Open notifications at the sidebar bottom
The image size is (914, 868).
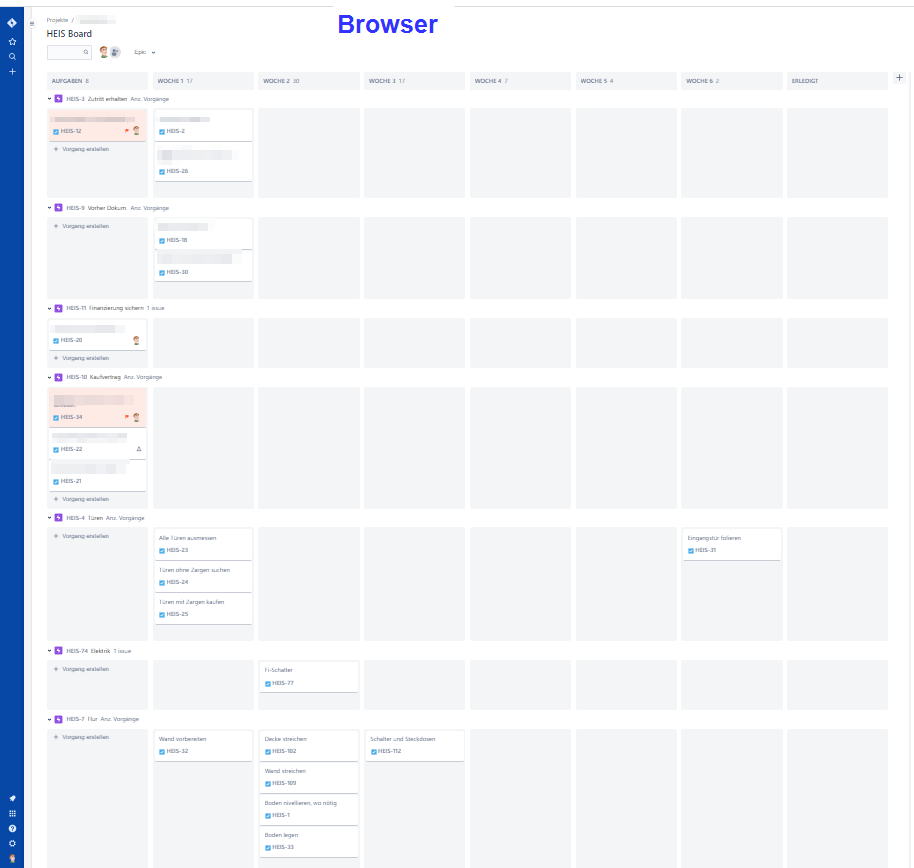coord(12,799)
